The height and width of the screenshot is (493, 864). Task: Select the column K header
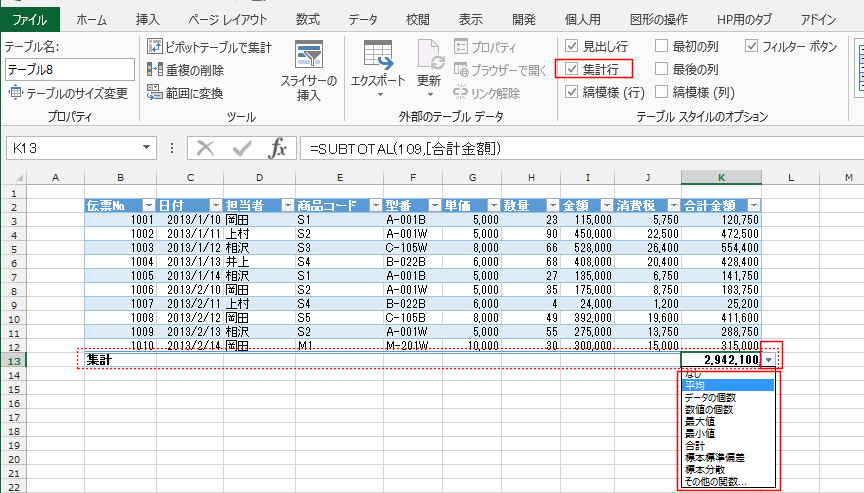pos(721,177)
